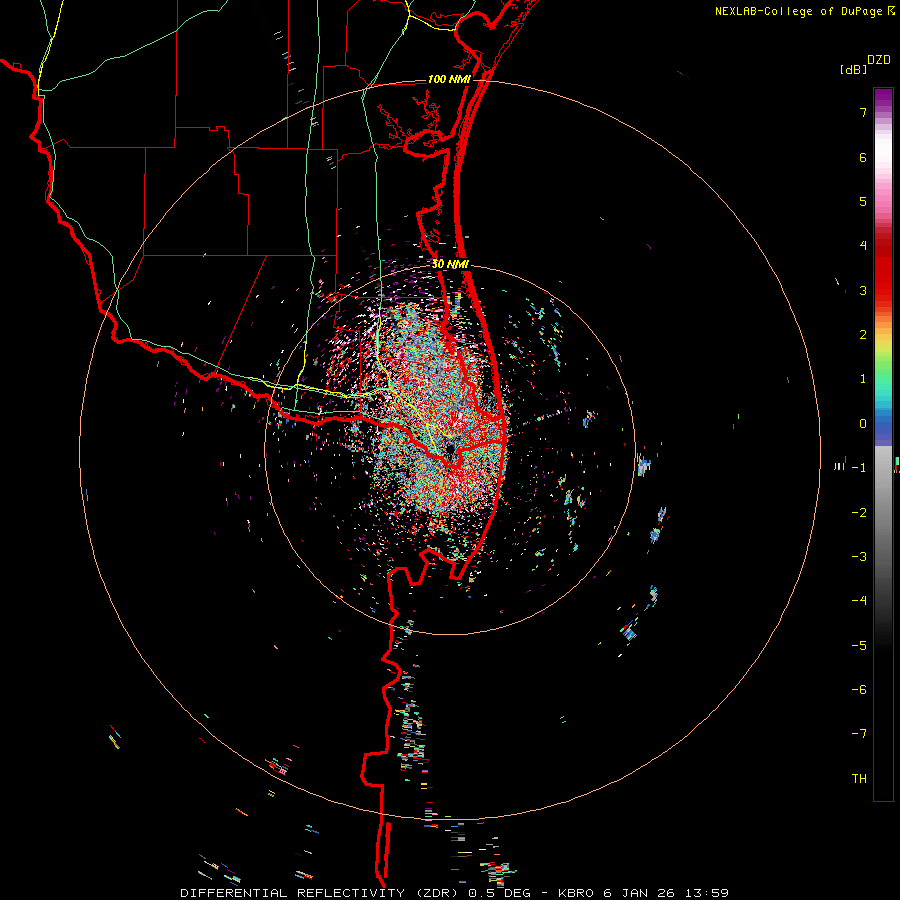Click the -5 value on the color scale
The image size is (900, 900).
tap(859, 646)
